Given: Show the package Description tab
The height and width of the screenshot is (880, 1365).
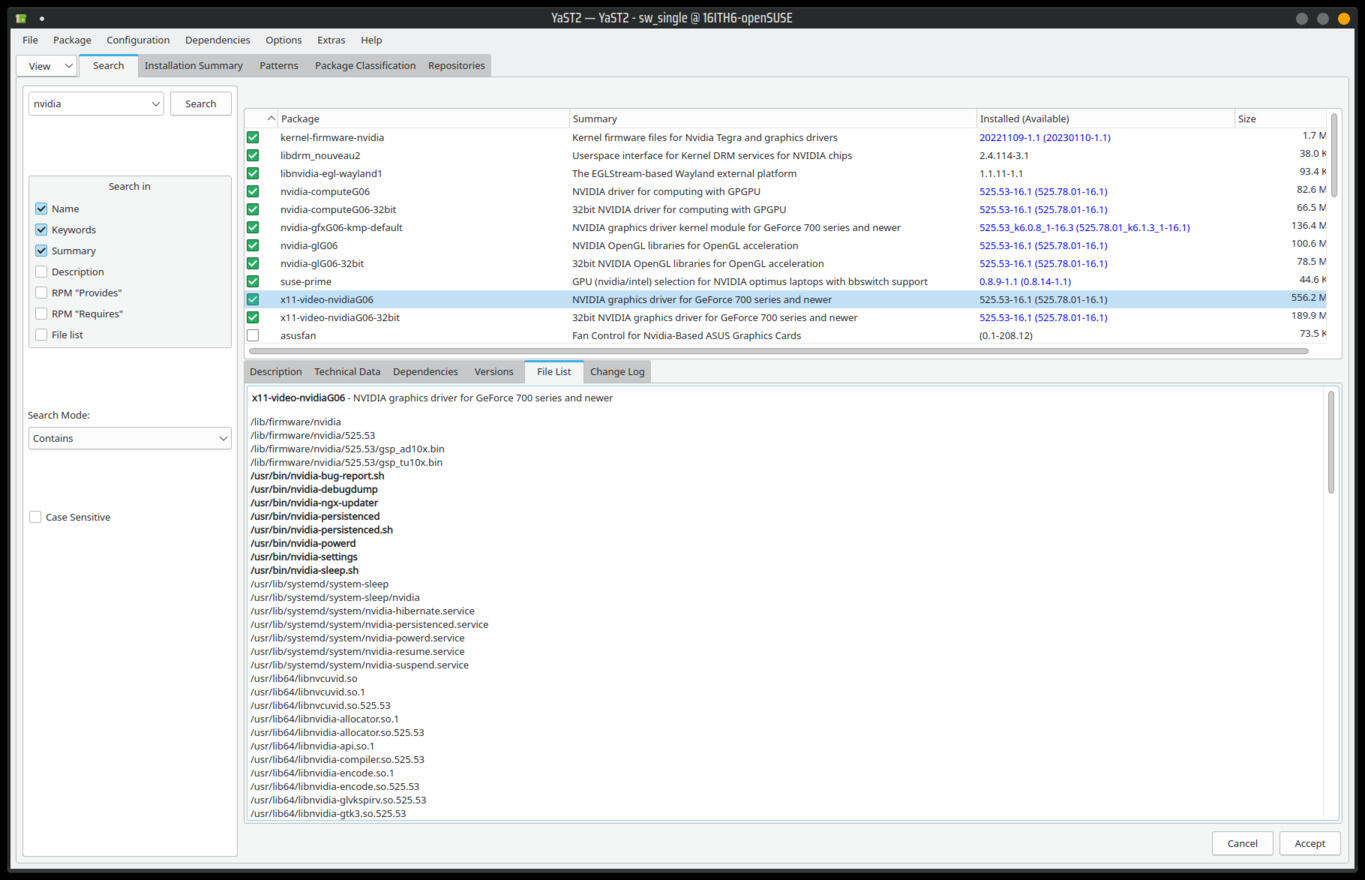Looking at the screenshot, I should 276,372.
